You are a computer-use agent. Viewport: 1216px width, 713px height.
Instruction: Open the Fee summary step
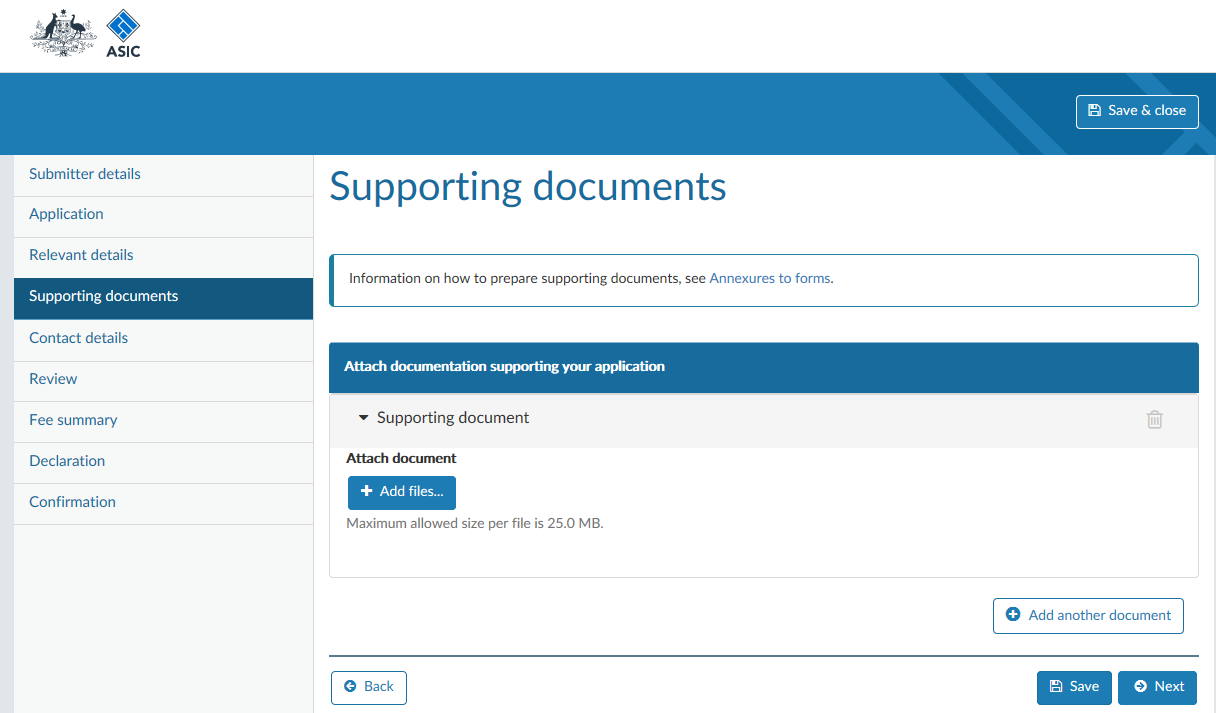[x=163, y=421]
